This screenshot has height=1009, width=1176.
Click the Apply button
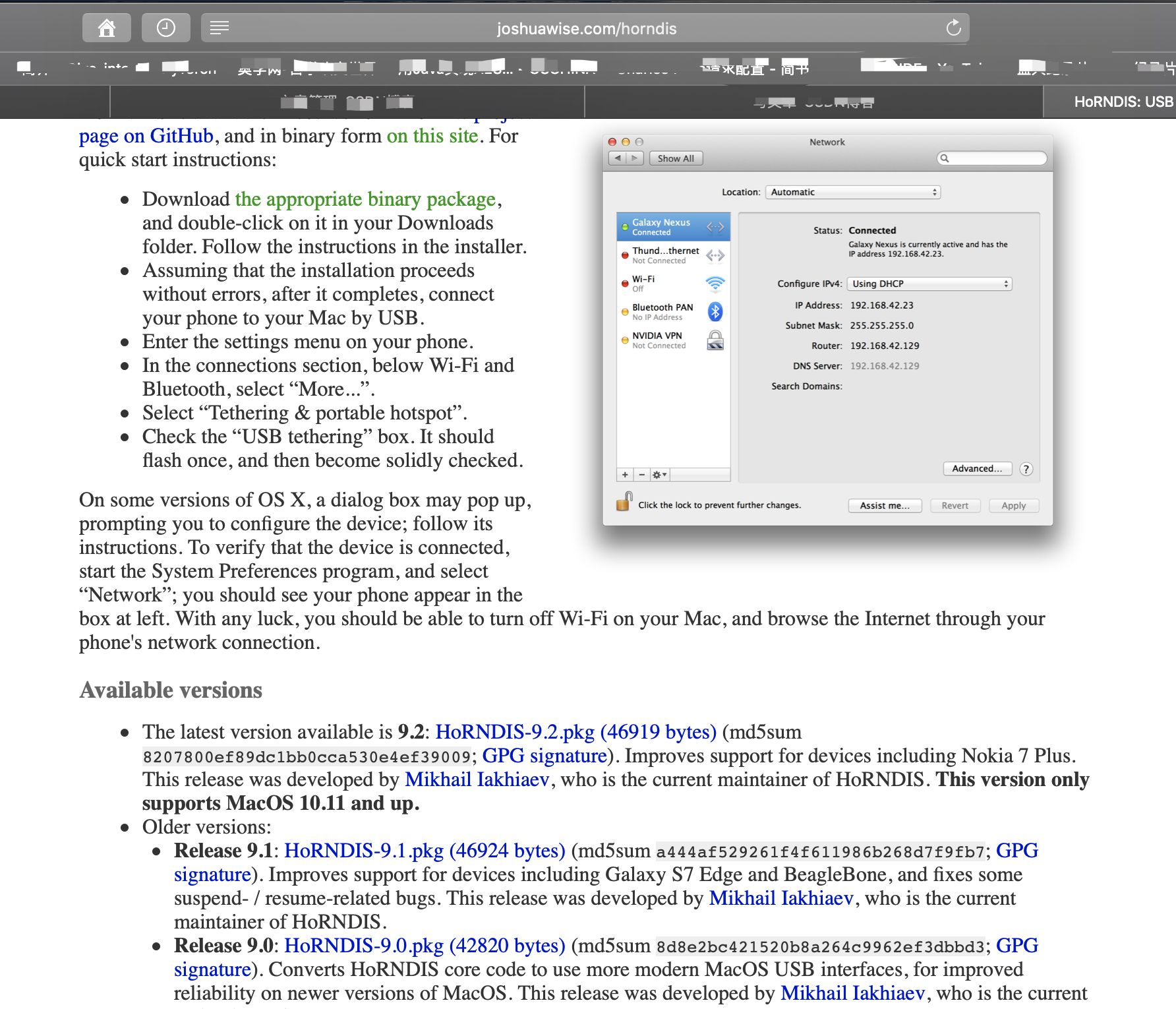click(x=1014, y=506)
